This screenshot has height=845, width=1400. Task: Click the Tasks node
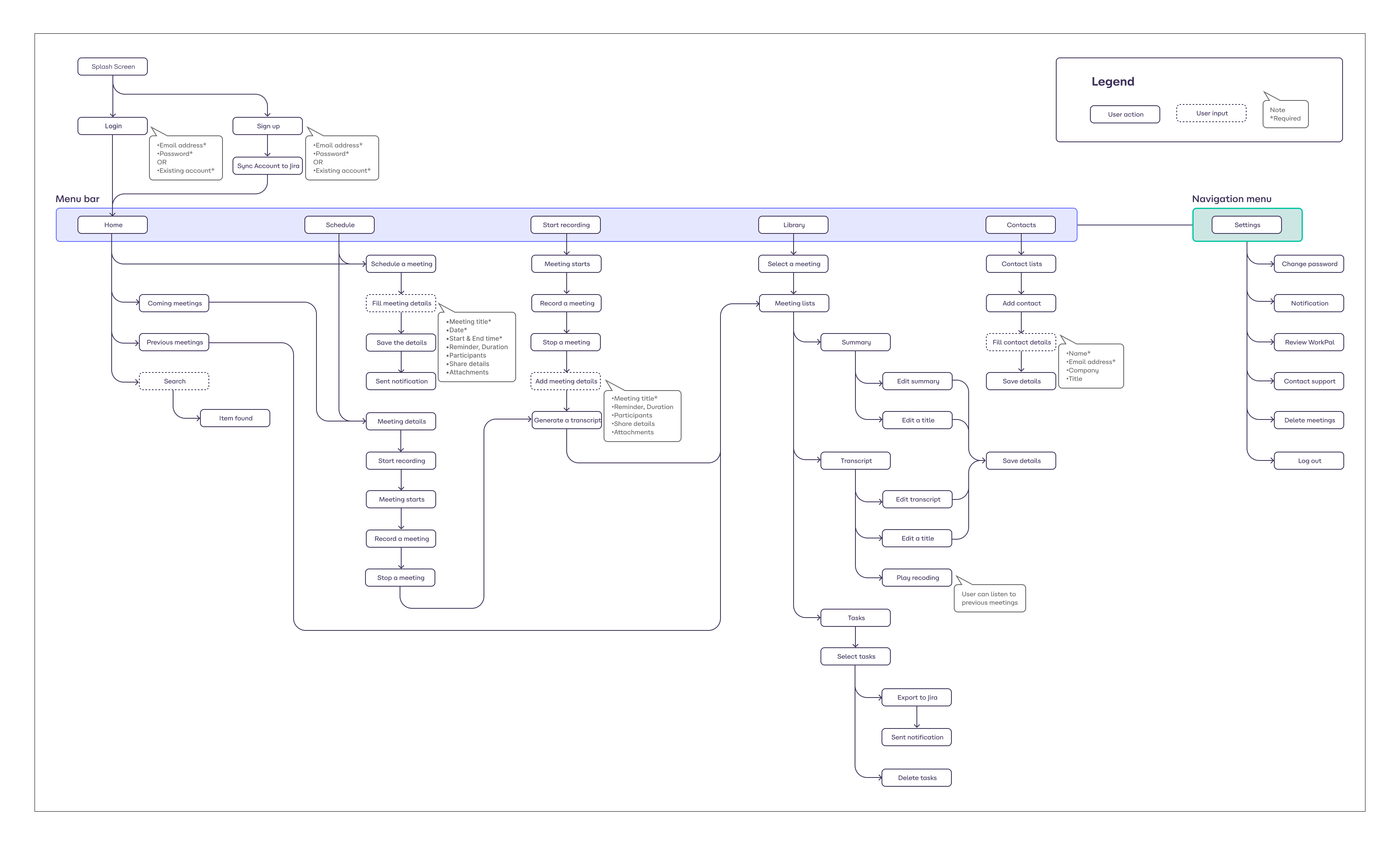[x=856, y=618]
